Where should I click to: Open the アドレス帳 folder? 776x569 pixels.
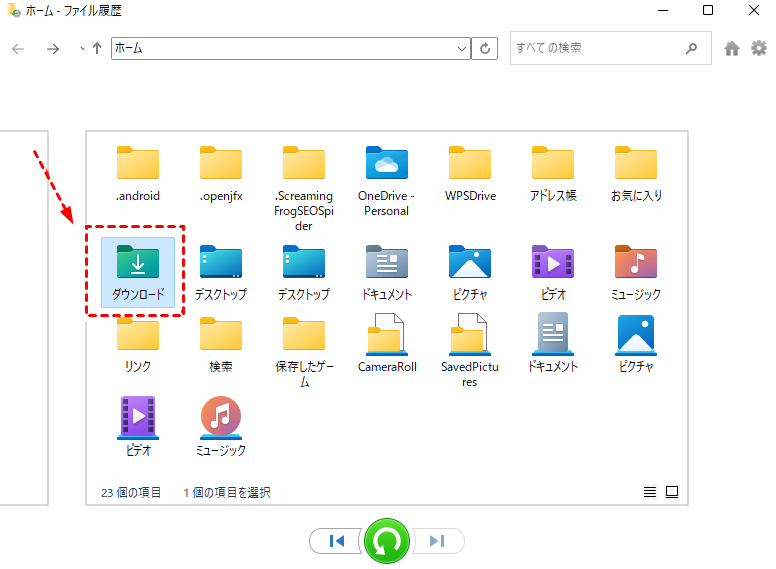pyautogui.click(x=553, y=174)
